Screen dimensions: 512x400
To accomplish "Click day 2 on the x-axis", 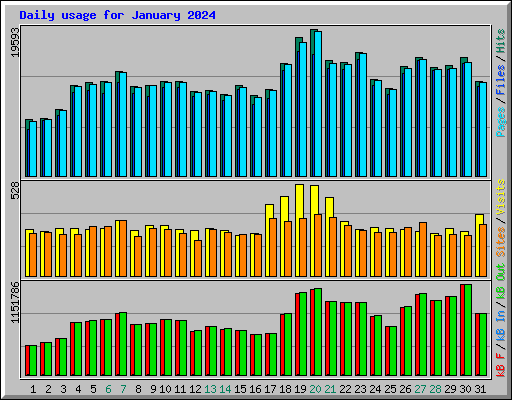I will (x=48, y=389).
